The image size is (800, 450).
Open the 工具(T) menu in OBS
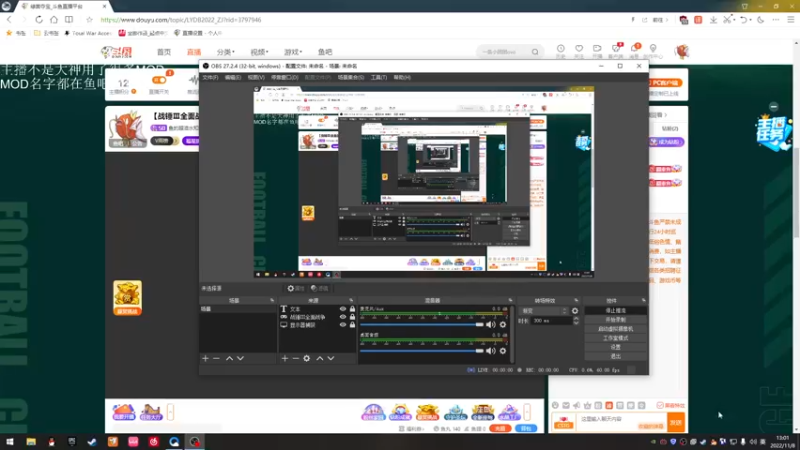pyautogui.click(x=379, y=78)
